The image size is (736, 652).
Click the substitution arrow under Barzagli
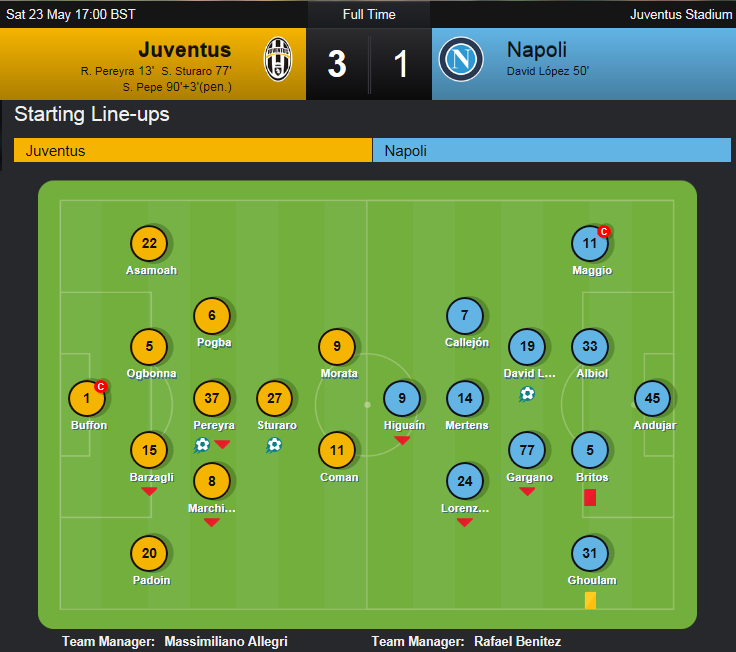(x=149, y=491)
